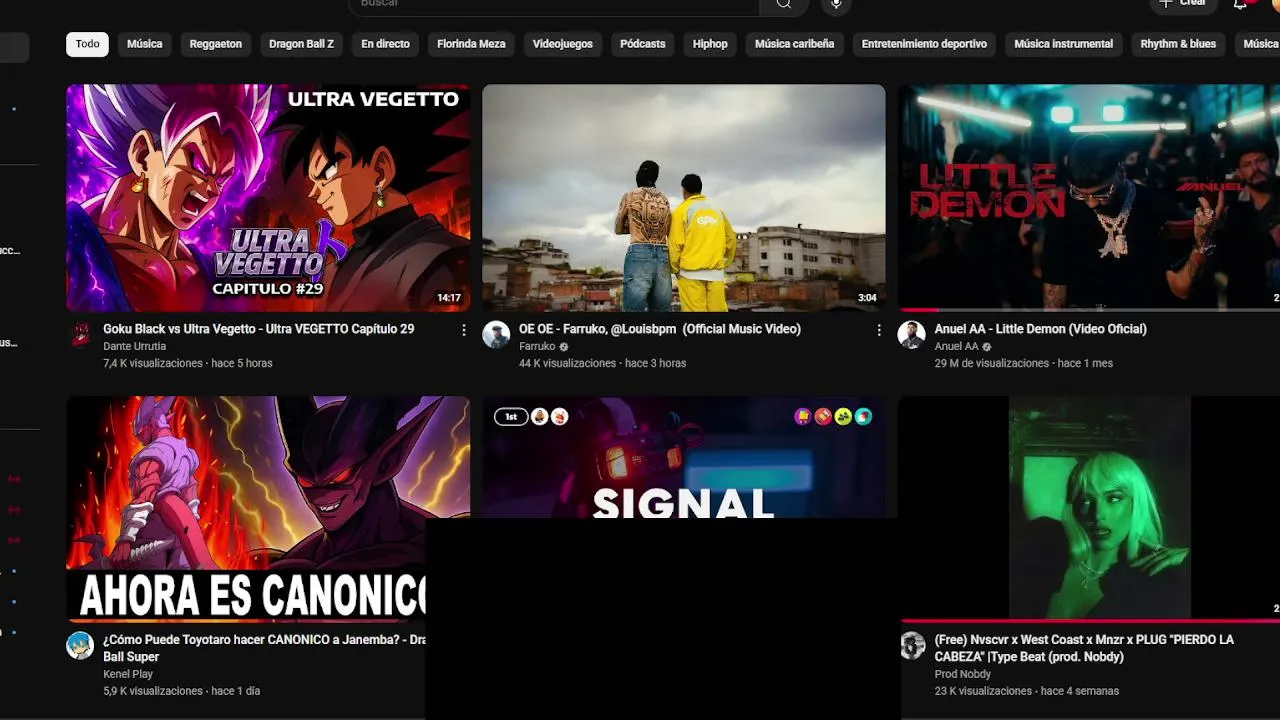Click the Prod Nobdy channel name
The image size is (1280, 720).
pyautogui.click(x=963, y=675)
